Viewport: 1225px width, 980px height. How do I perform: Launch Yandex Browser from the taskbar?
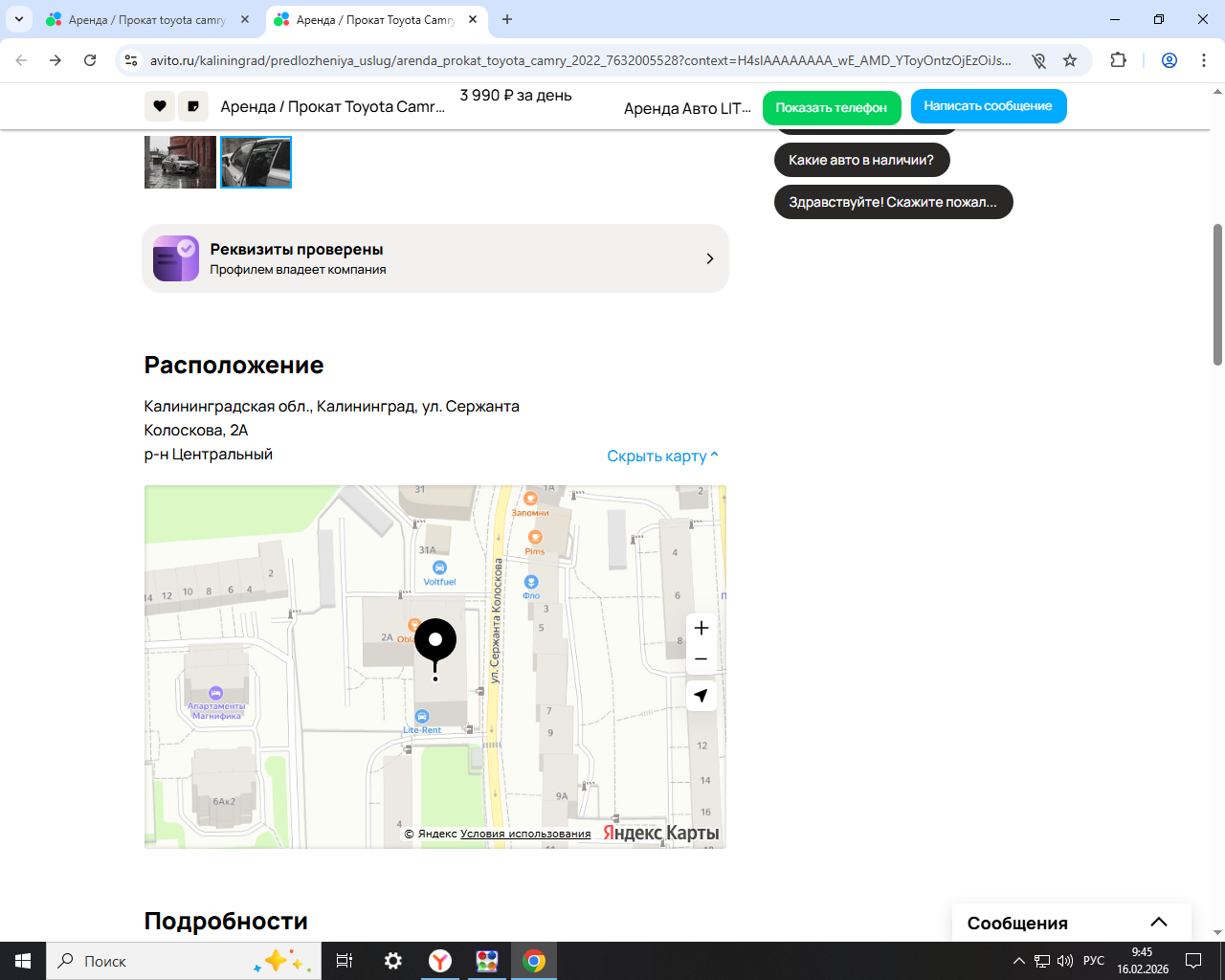[x=440, y=961]
